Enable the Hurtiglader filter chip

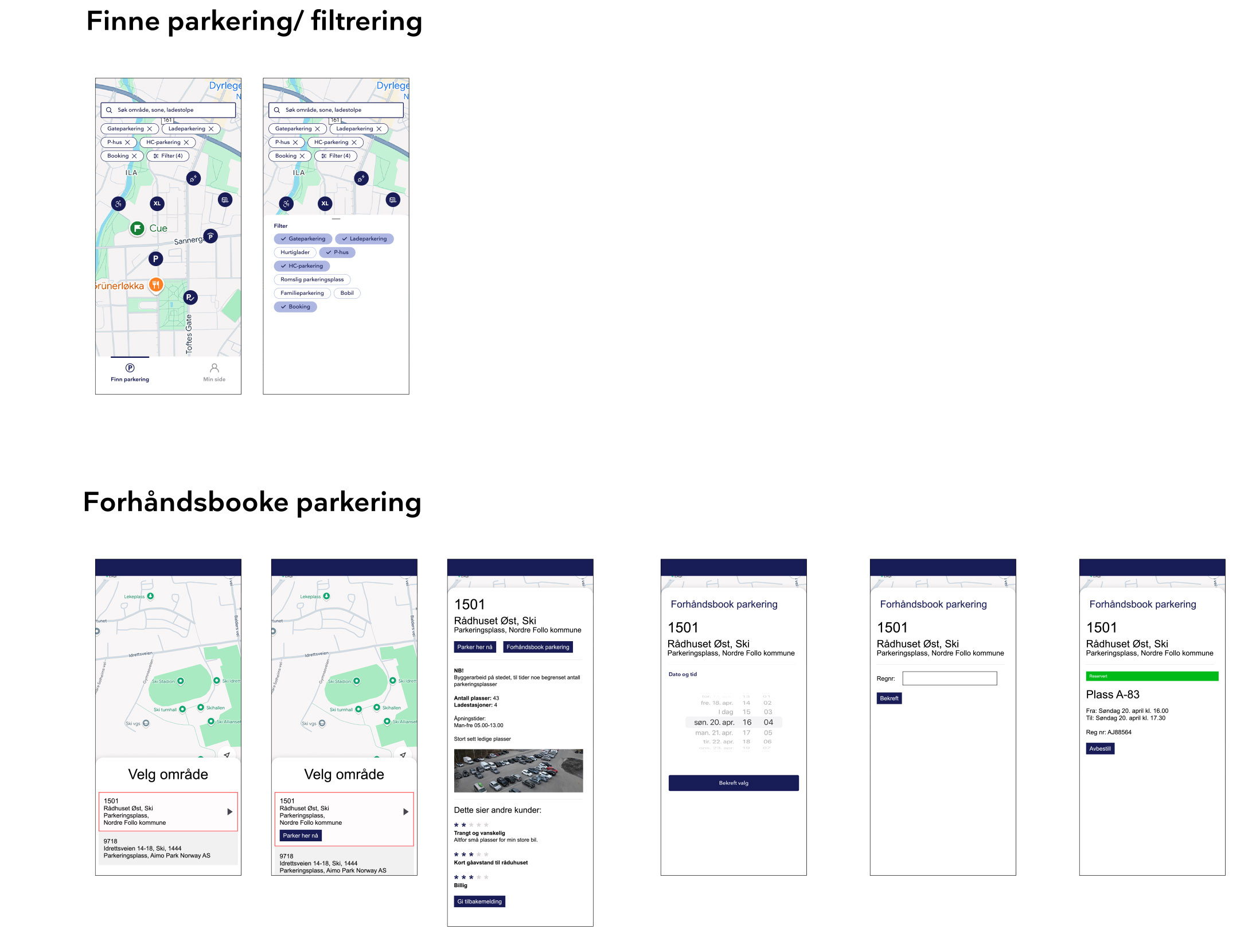(295, 252)
